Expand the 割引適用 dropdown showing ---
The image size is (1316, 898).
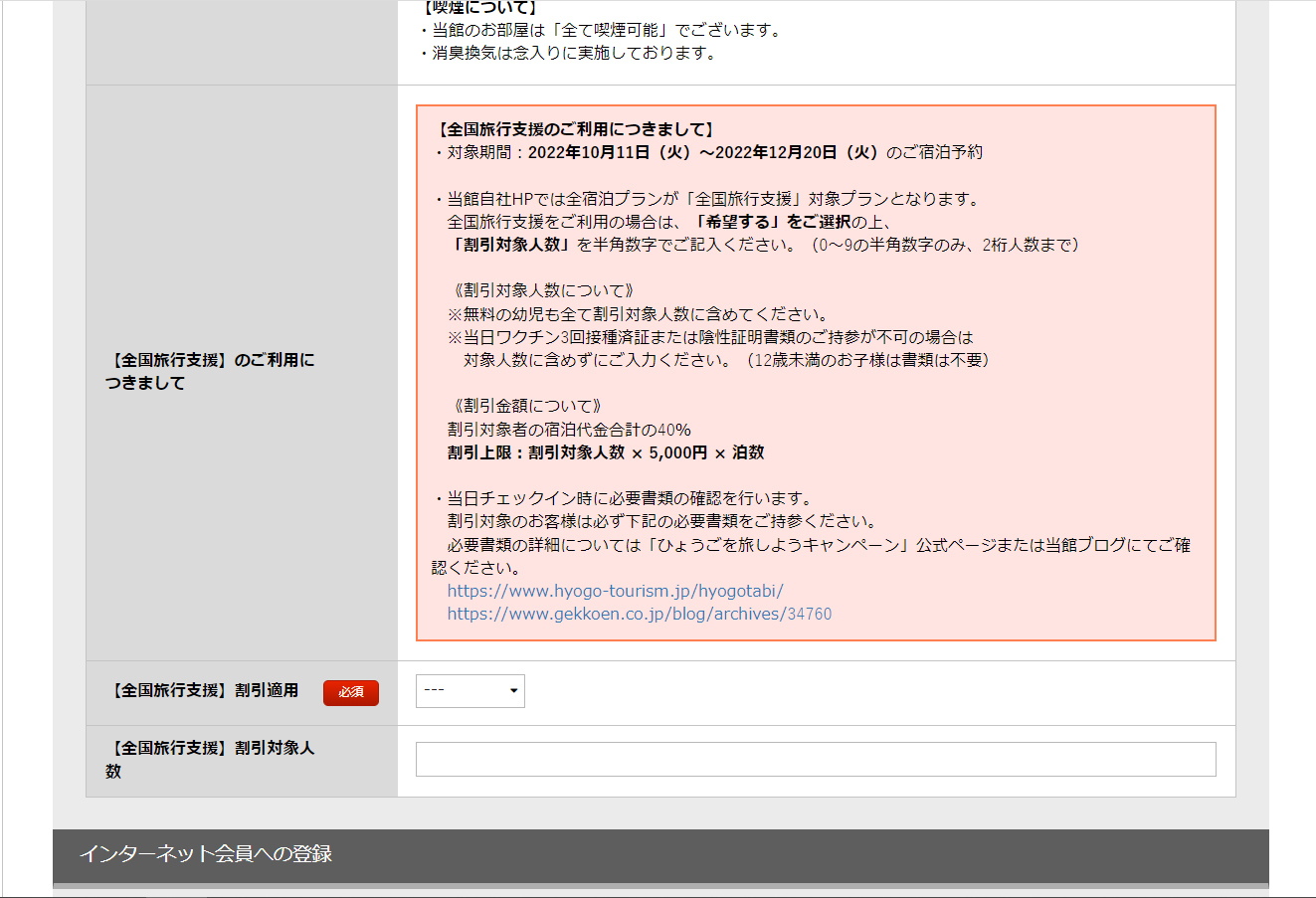(470, 690)
